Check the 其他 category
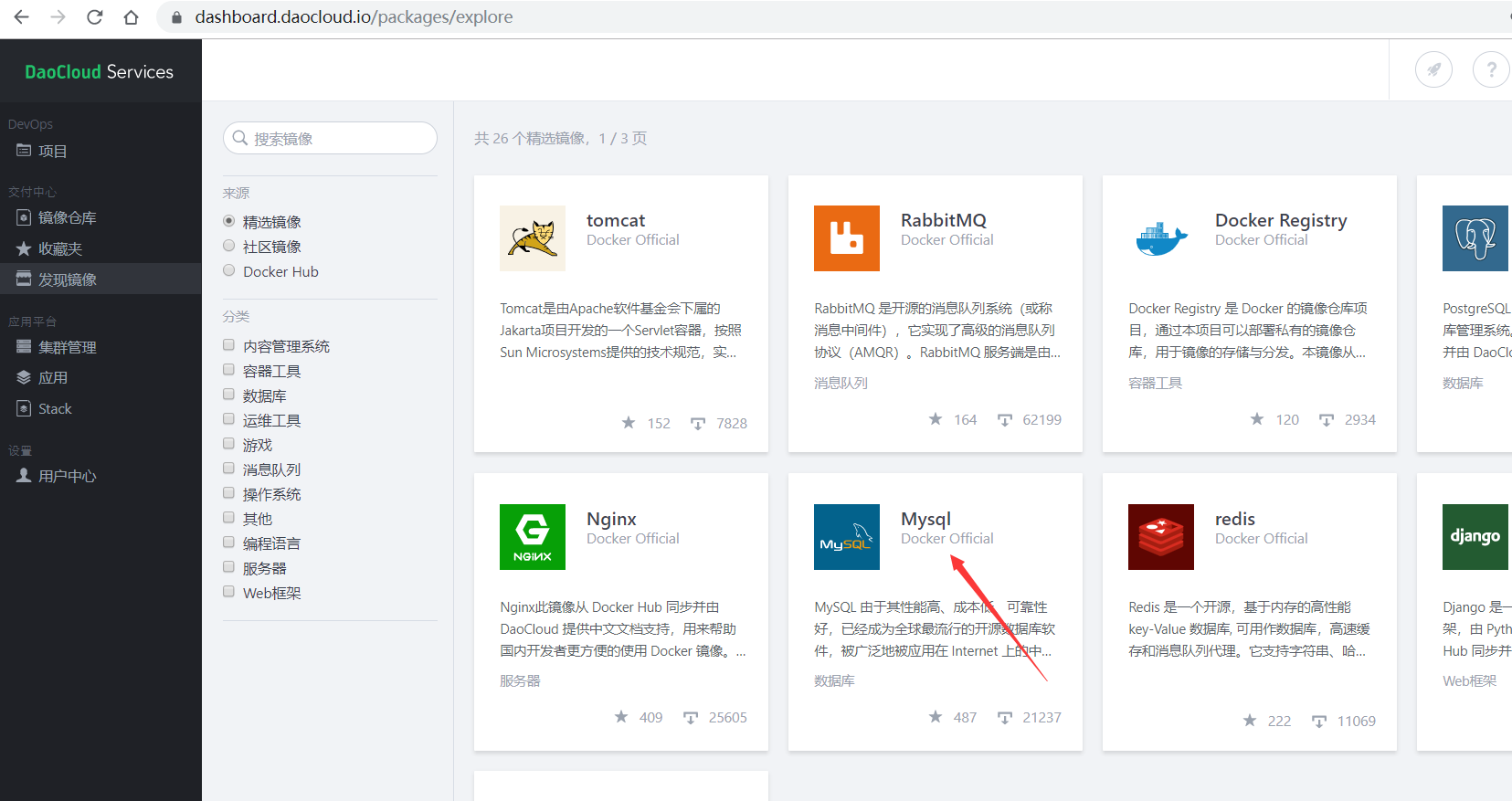1512x801 pixels. point(229,518)
